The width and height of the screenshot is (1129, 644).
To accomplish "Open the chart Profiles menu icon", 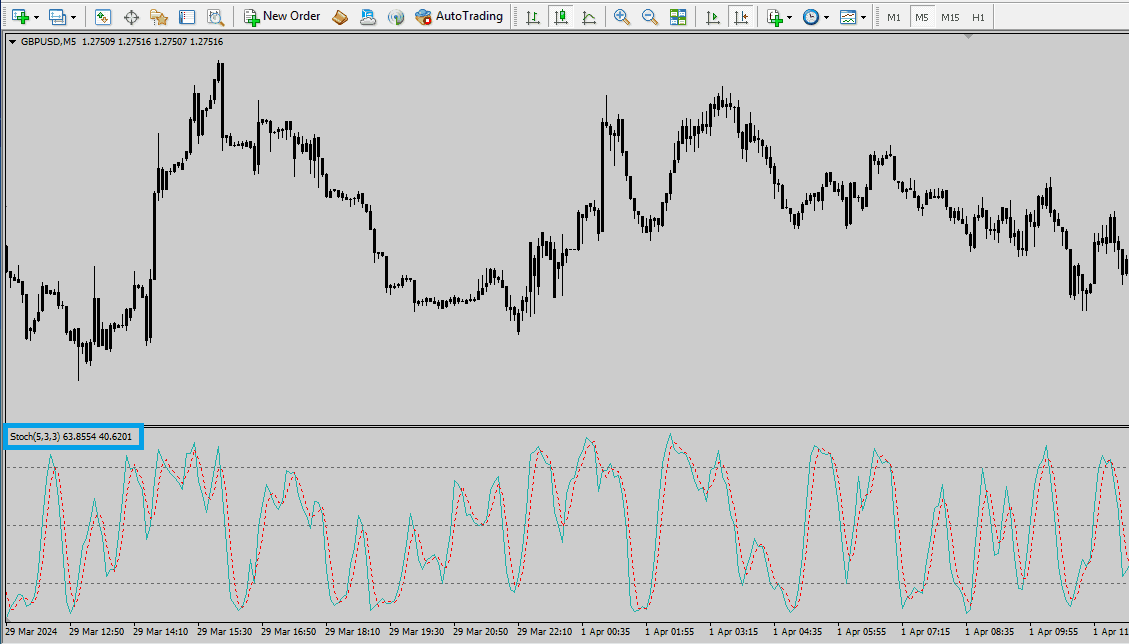I will pyautogui.click(x=57, y=17).
